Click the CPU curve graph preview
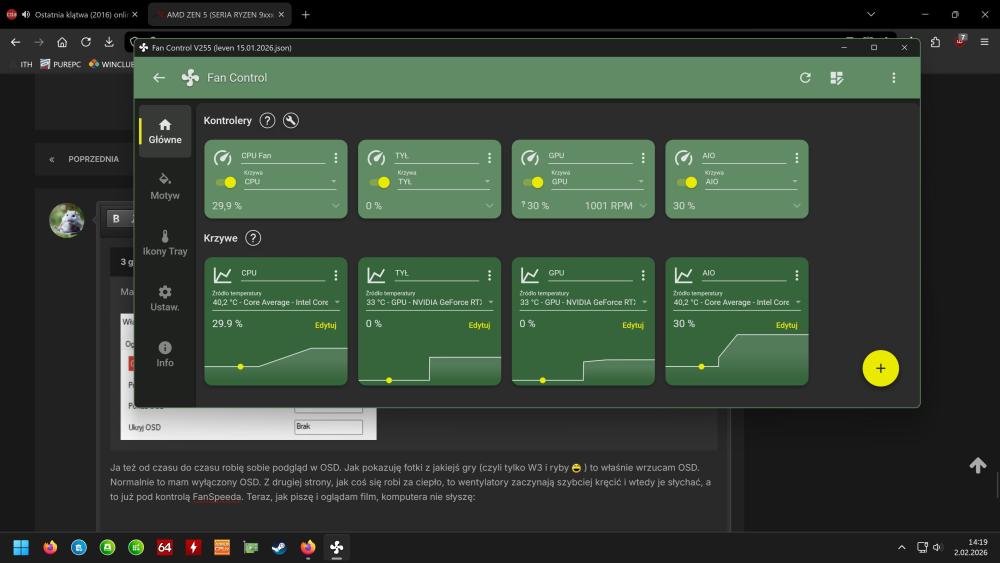1000x563 pixels. (276, 361)
